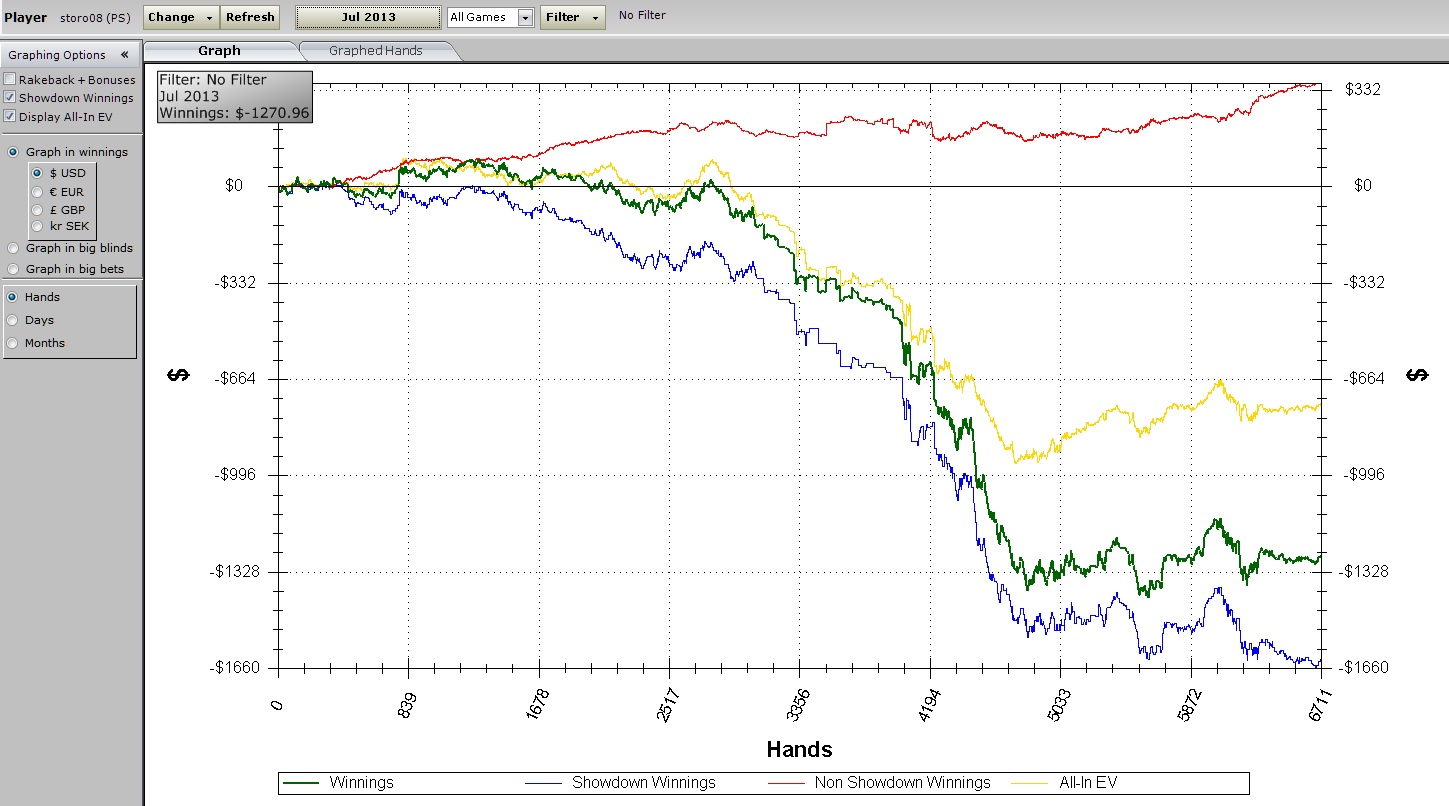The height and width of the screenshot is (806, 1449).
Task: Click the Refresh button
Action: [x=250, y=17]
